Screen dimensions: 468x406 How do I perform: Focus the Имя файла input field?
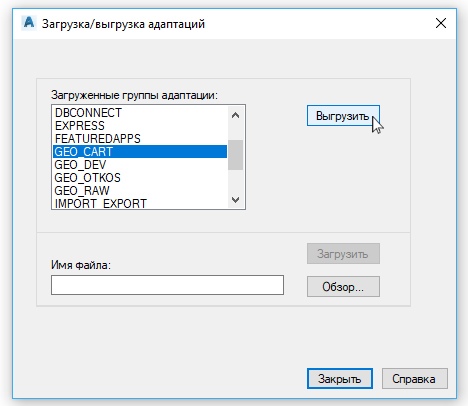tap(167, 285)
